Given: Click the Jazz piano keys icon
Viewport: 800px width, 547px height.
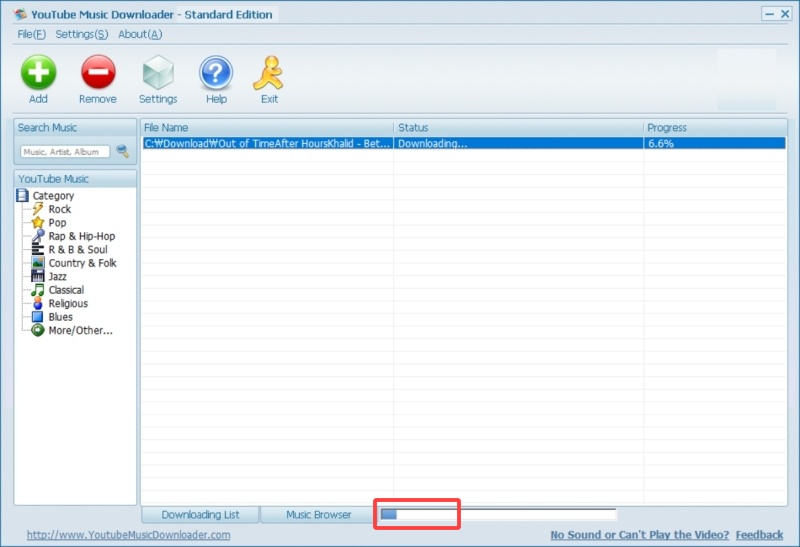Looking at the screenshot, I should click(x=38, y=276).
